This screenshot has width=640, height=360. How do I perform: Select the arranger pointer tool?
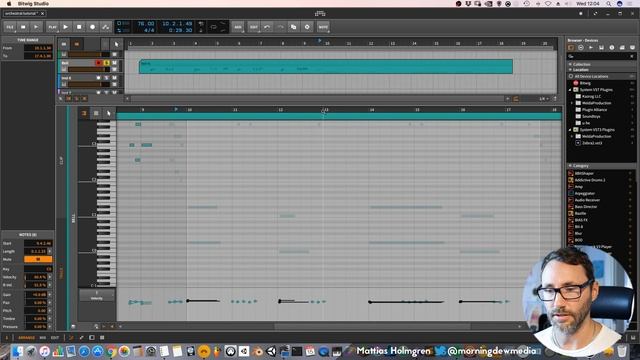(x=116, y=44)
